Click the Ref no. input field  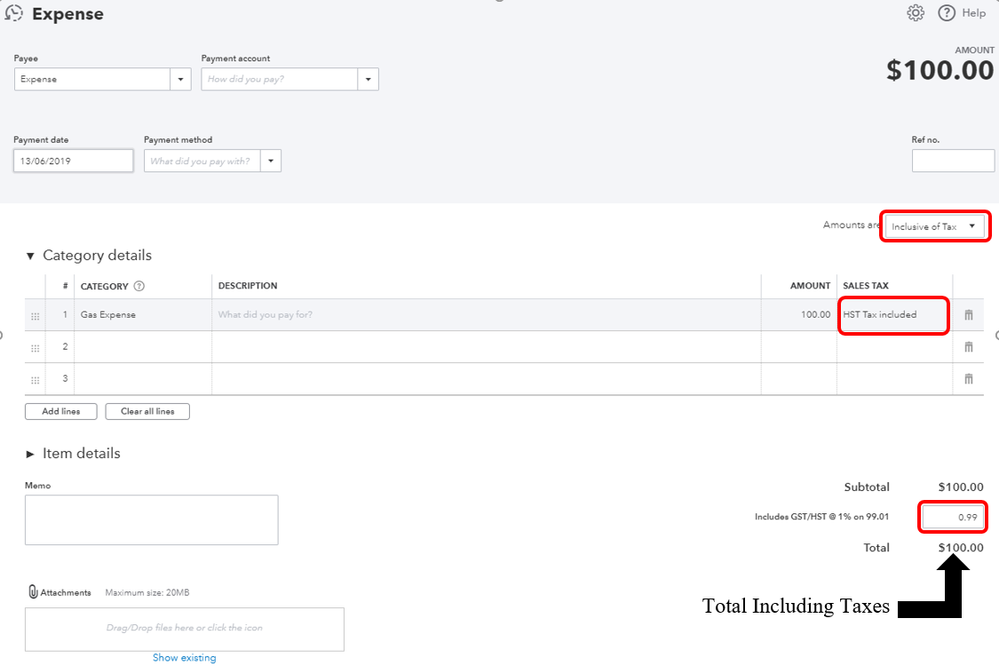tap(952, 161)
